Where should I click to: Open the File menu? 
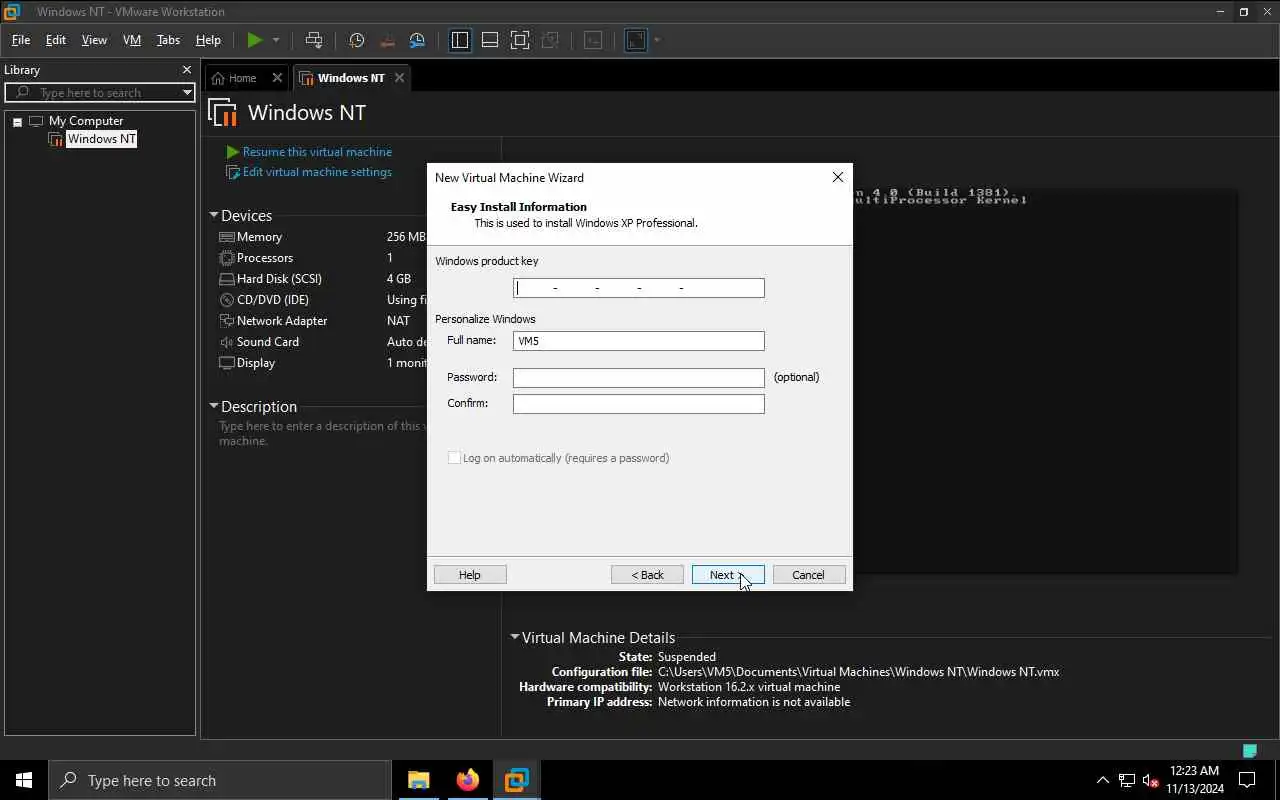pos(21,40)
